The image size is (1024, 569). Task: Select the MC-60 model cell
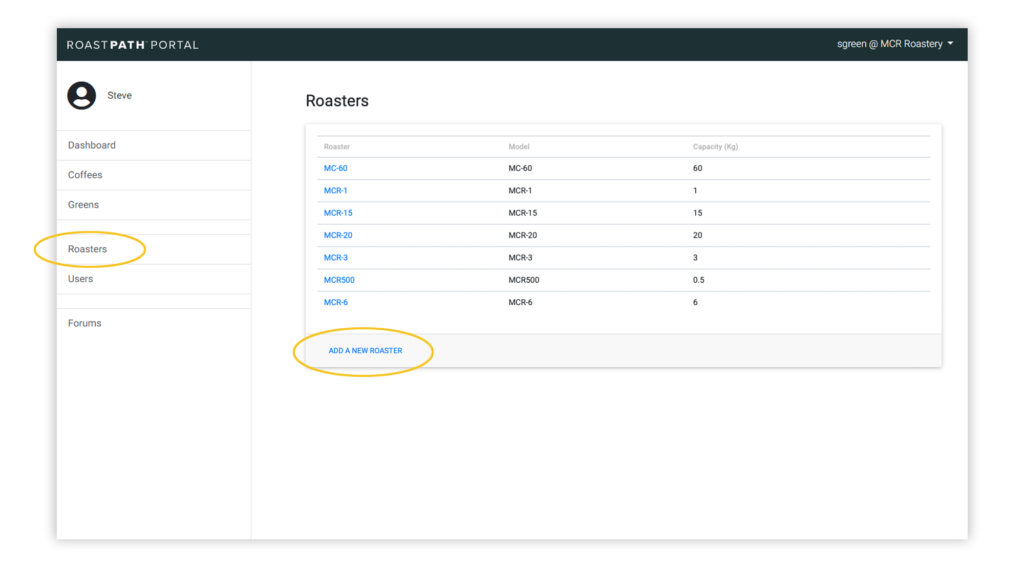[x=520, y=169]
